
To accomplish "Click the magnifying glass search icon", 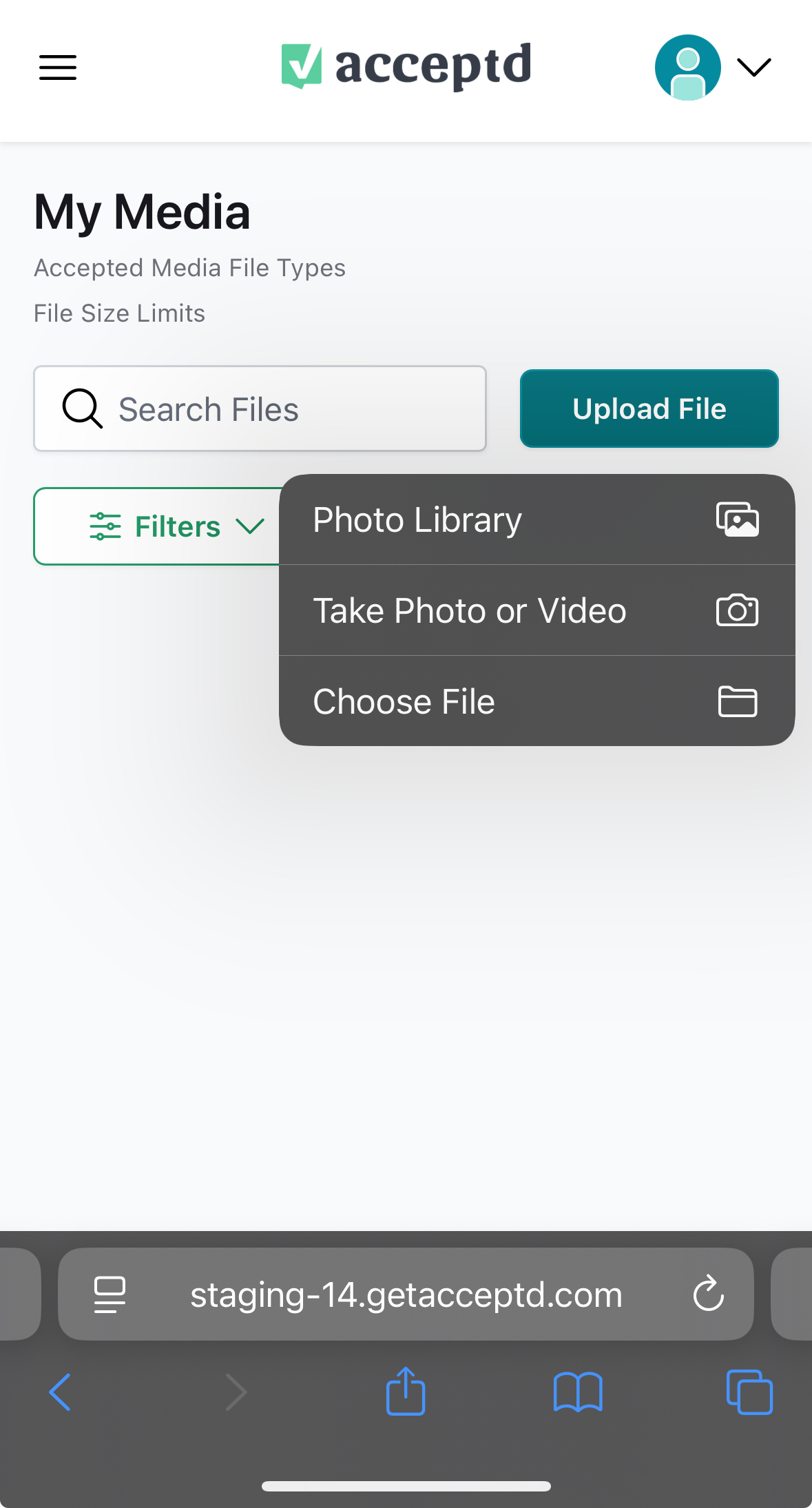I will tap(83, 409).
